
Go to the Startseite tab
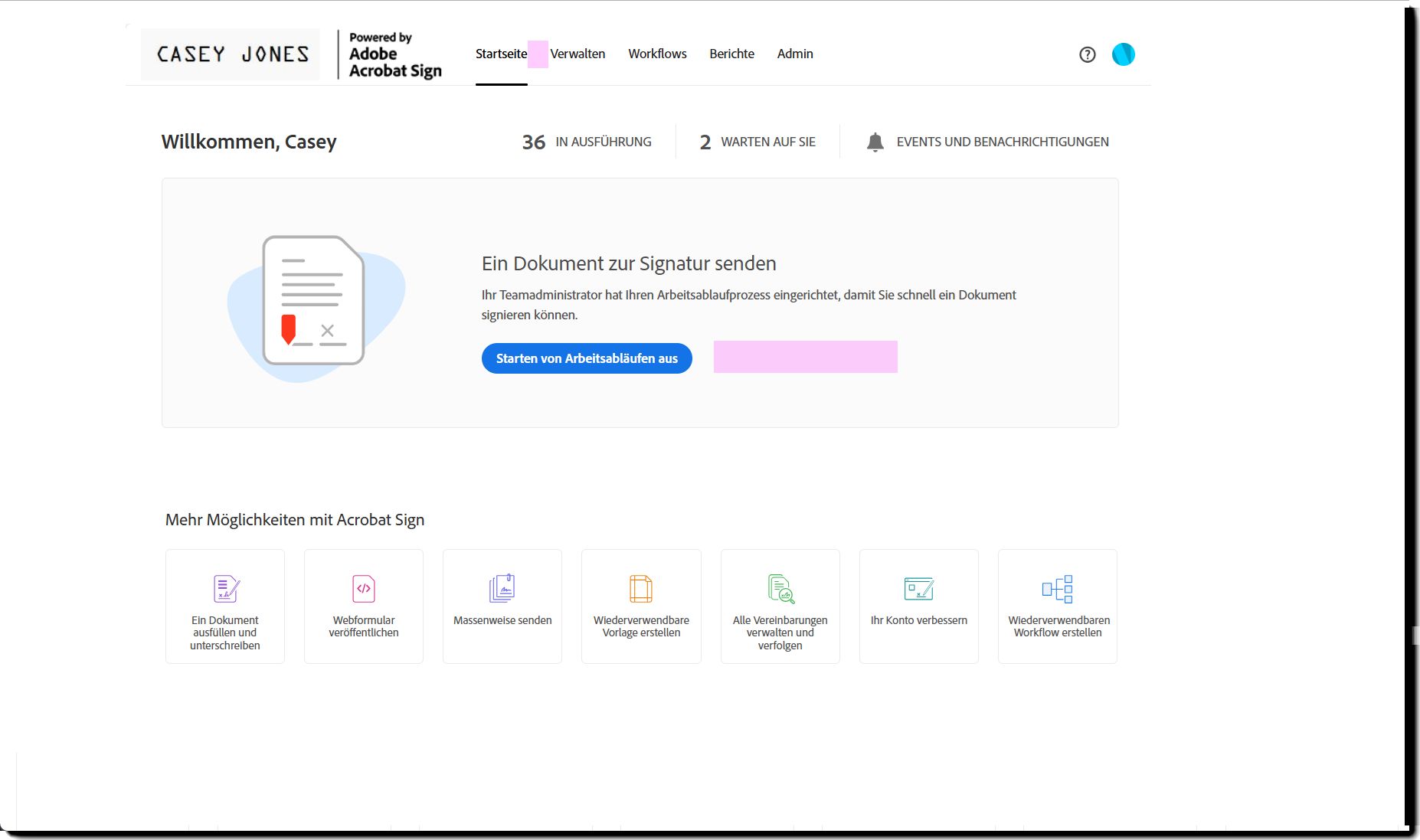(501, 54)
